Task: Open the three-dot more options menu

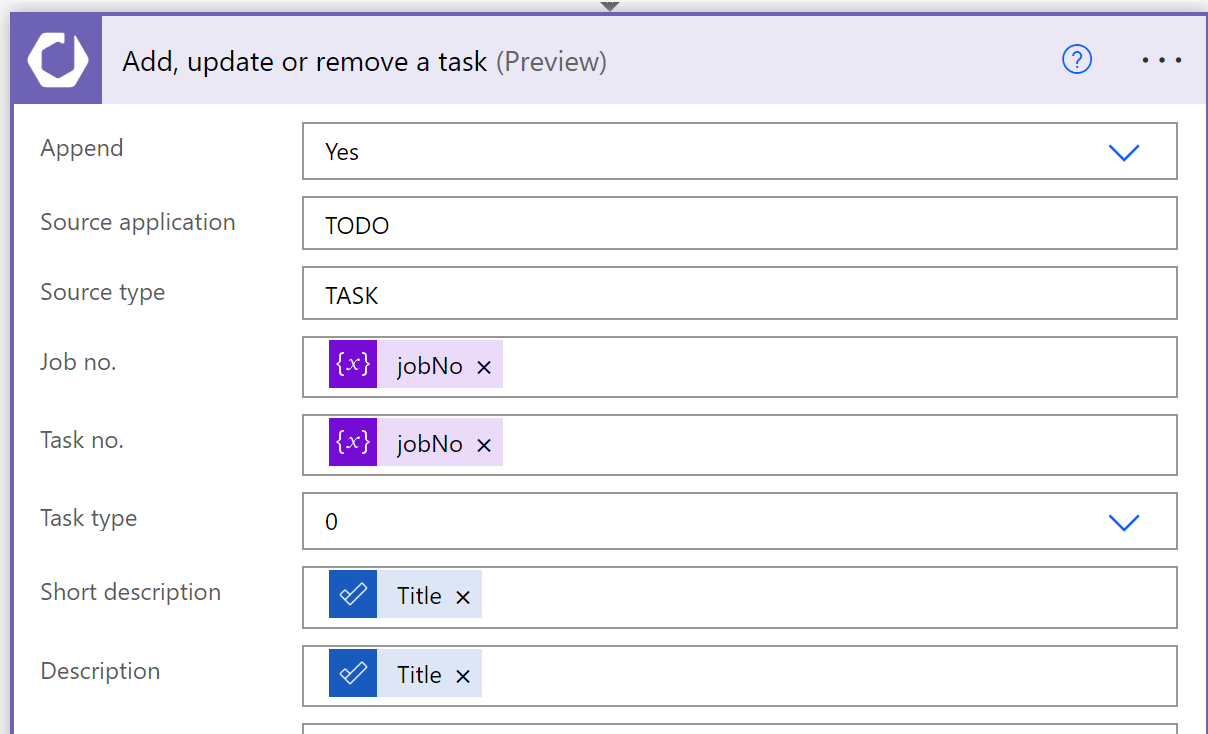Action: [x=1162, y=61]
